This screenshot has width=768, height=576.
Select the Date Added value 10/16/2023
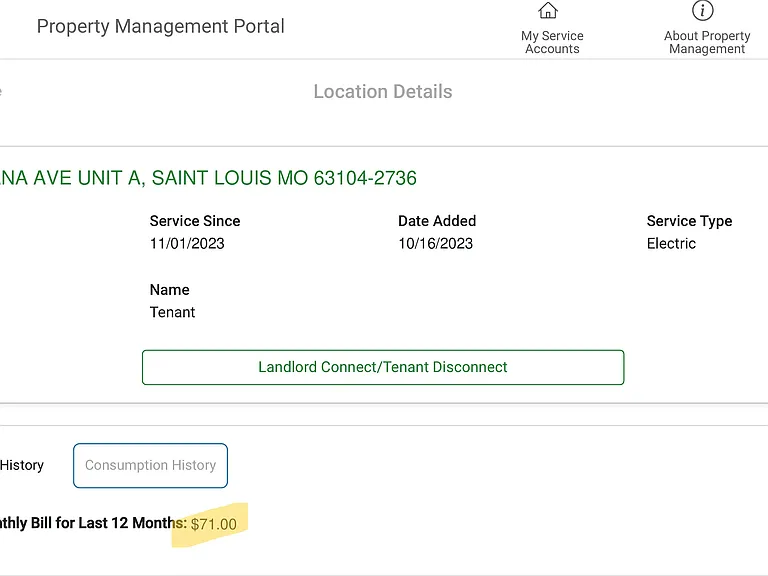coord(435,243)
